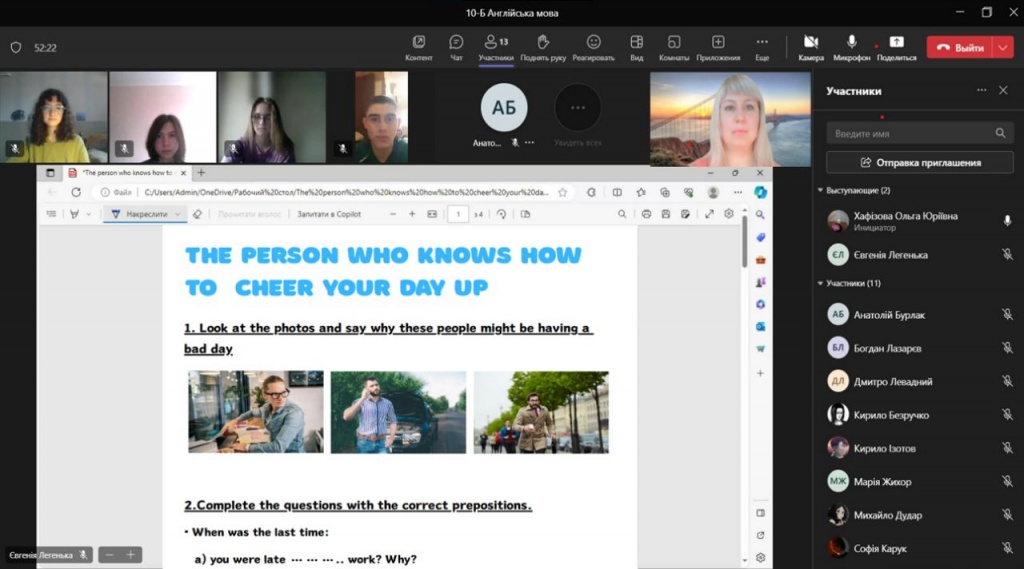Open Приложения apps icon
Screen dimensions: 1024x569
[x=718, y=42]
